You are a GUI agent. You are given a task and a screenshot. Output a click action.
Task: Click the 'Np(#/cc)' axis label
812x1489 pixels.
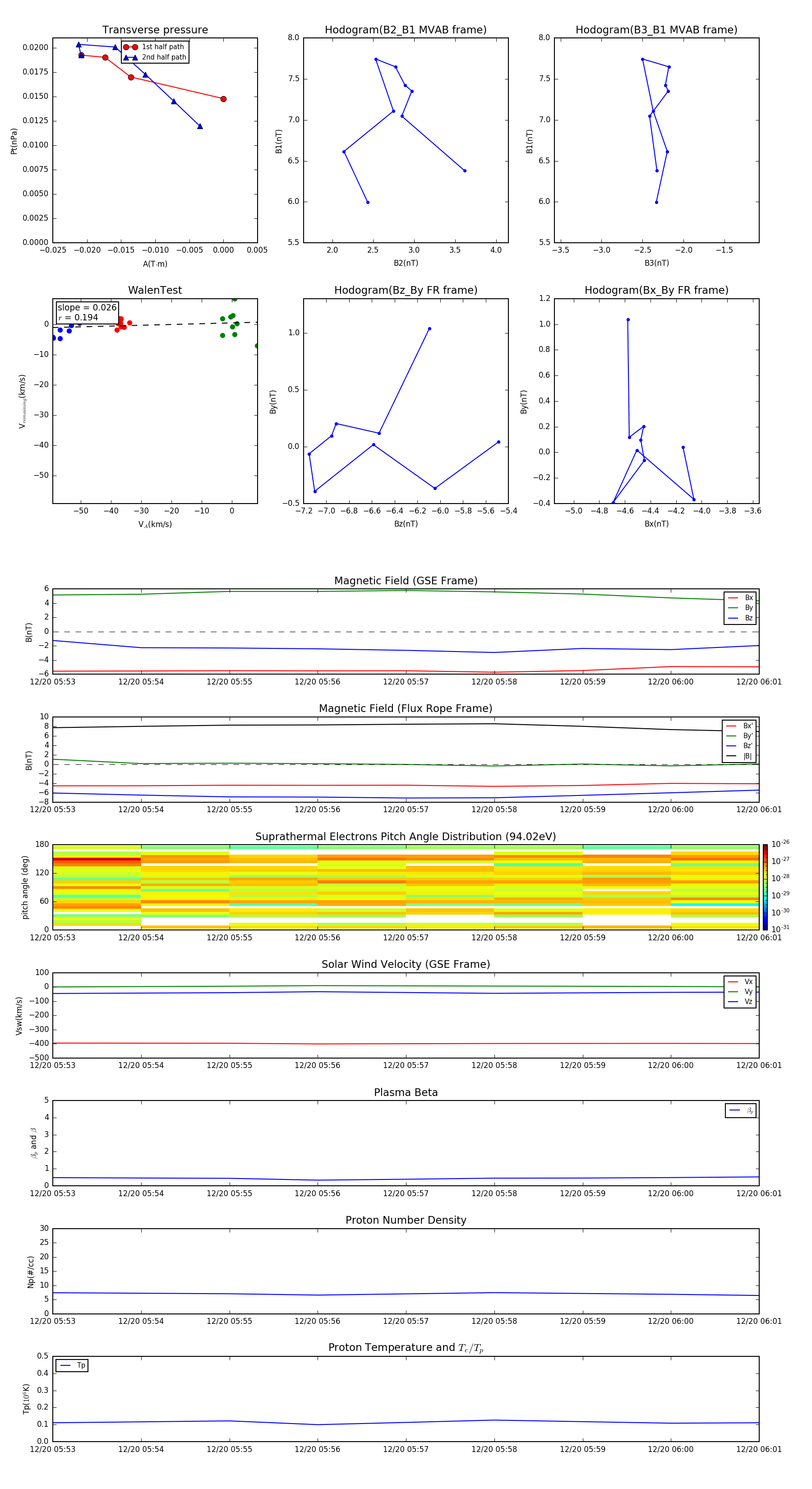coord(31,1272)
